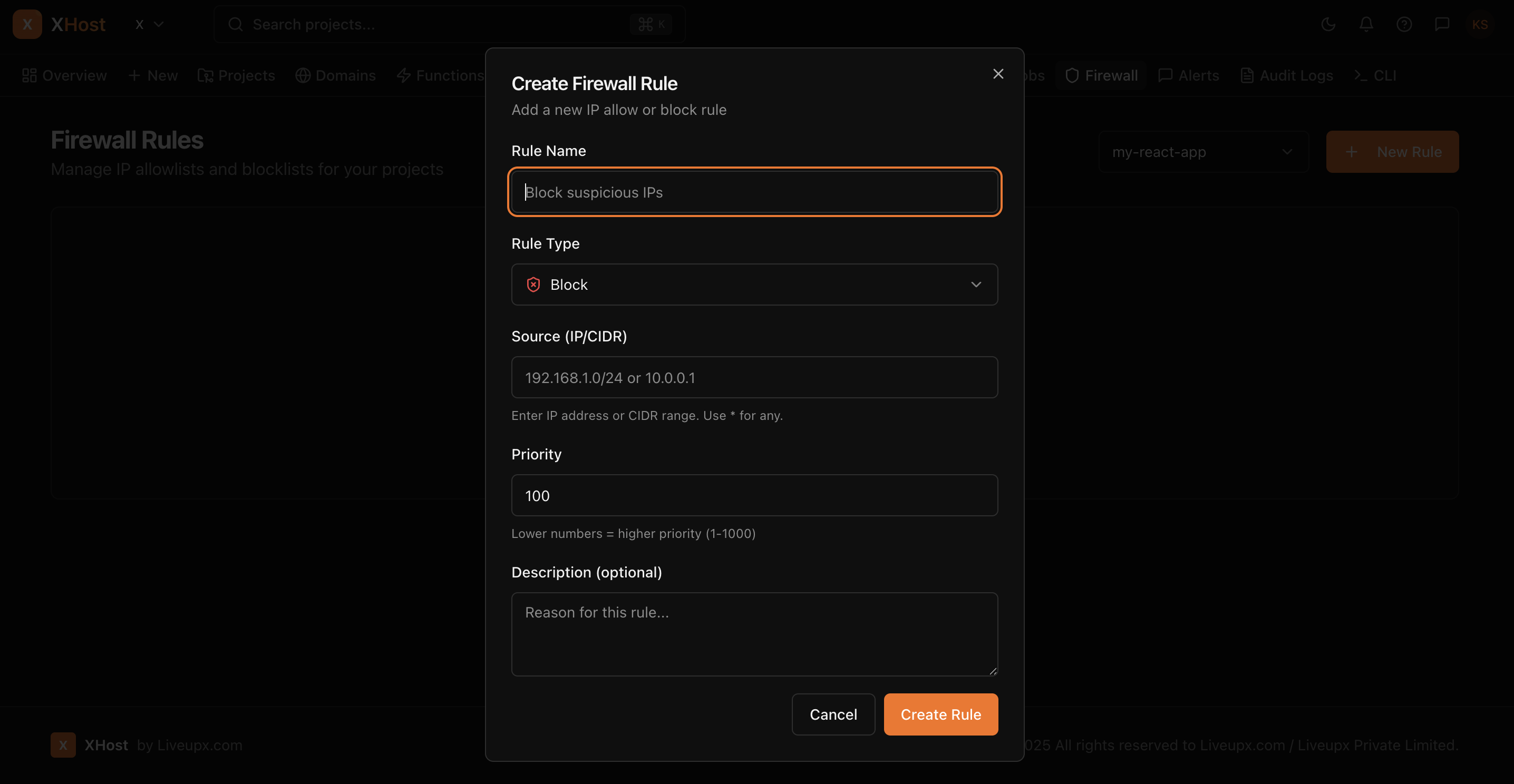Click the XHost logo icon
The image size is (1514, 784).
click(27, 24)
